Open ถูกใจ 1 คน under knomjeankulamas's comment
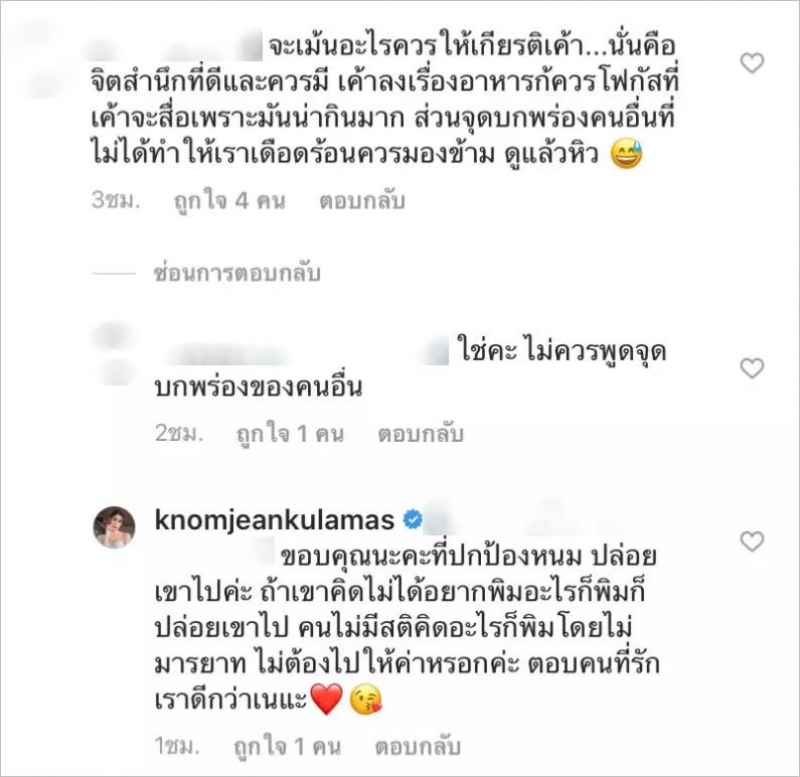The image size is (800, 777). coord(287,747)
